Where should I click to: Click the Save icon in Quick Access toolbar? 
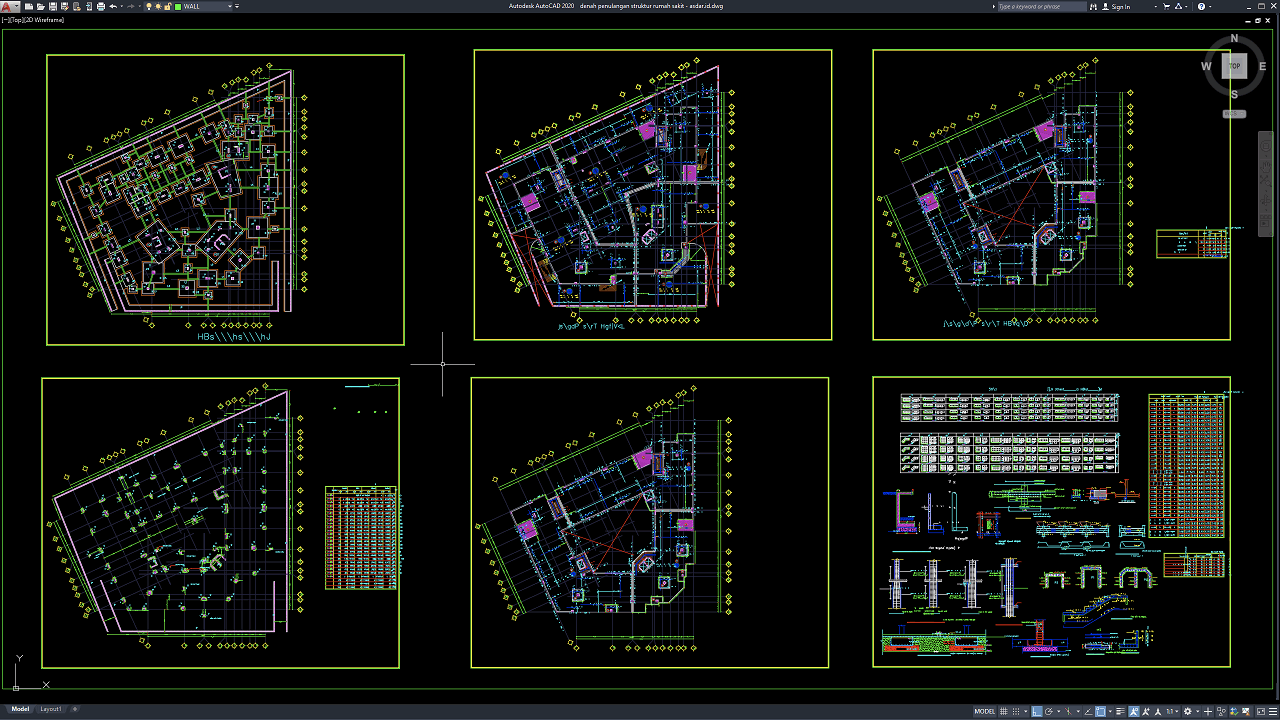[53, 6]
